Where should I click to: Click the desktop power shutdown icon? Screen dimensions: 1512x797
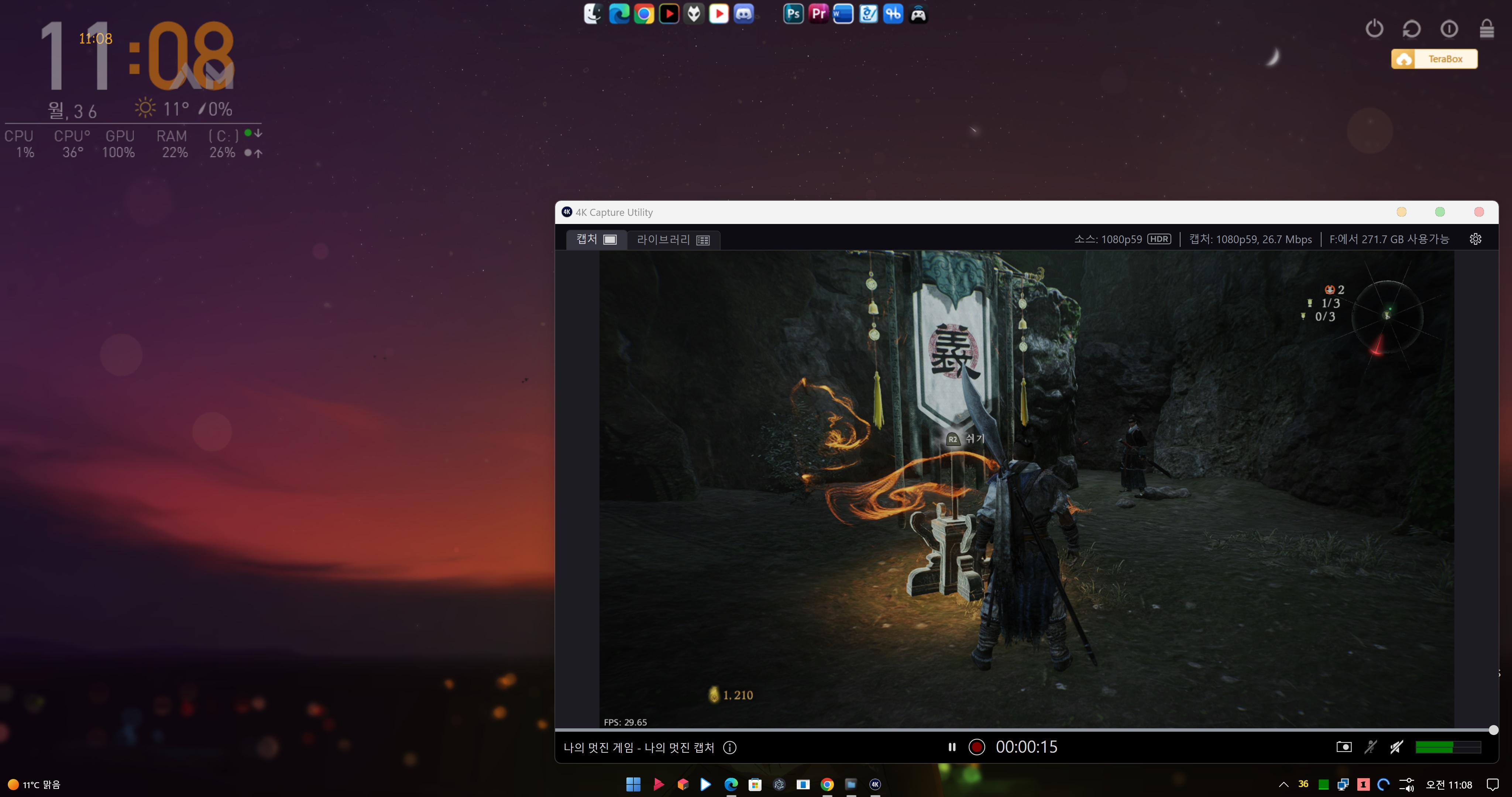pos(1374,28)
